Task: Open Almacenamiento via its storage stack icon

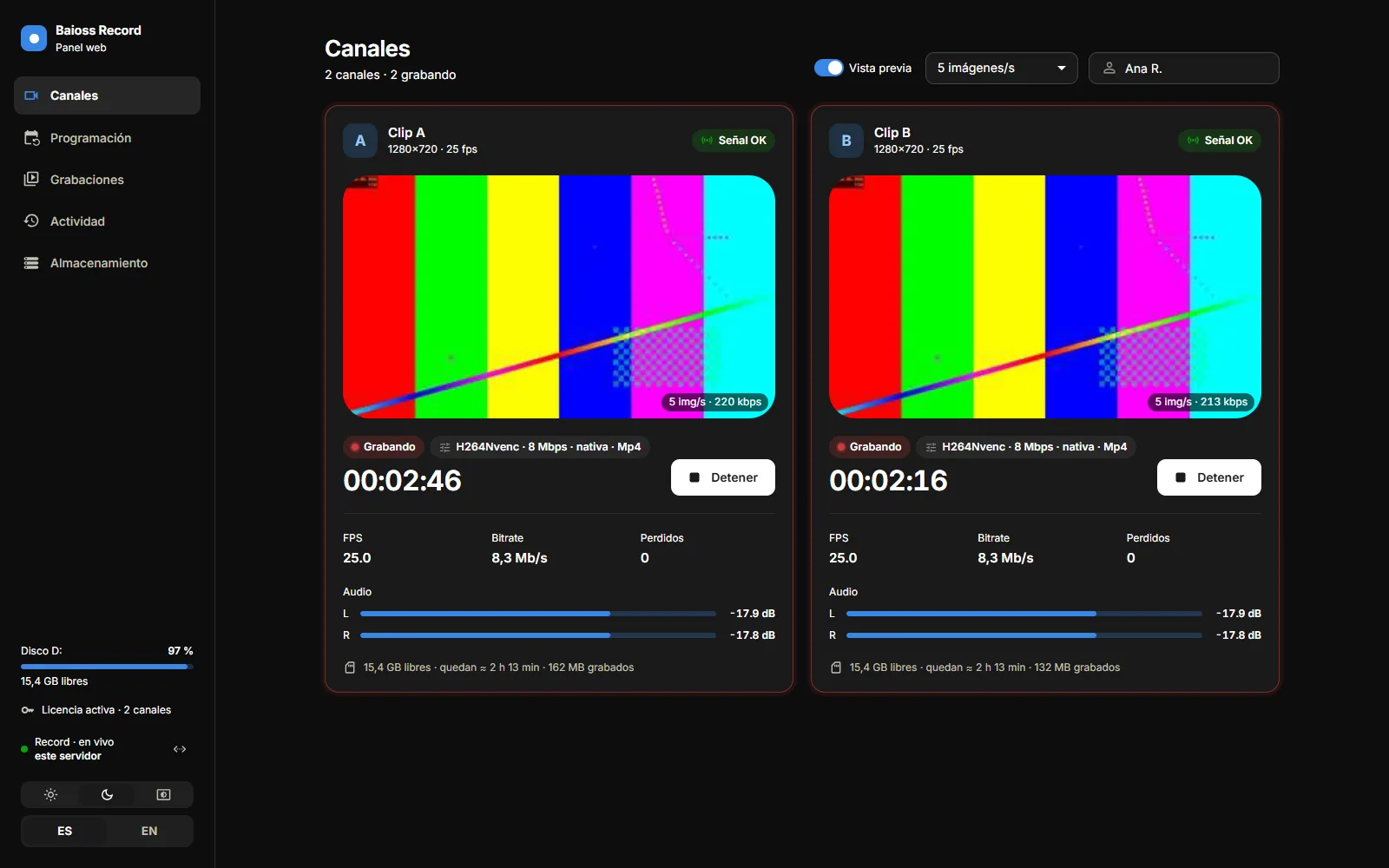Action: (31, 263)
